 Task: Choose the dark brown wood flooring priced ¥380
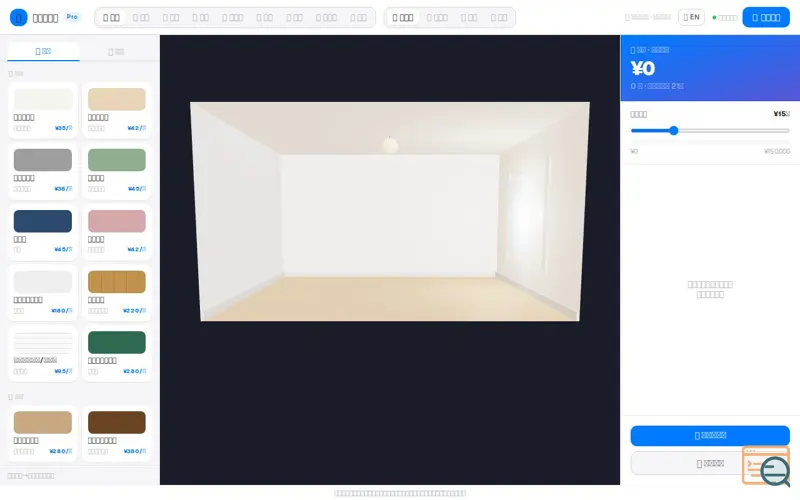(117, 433)
